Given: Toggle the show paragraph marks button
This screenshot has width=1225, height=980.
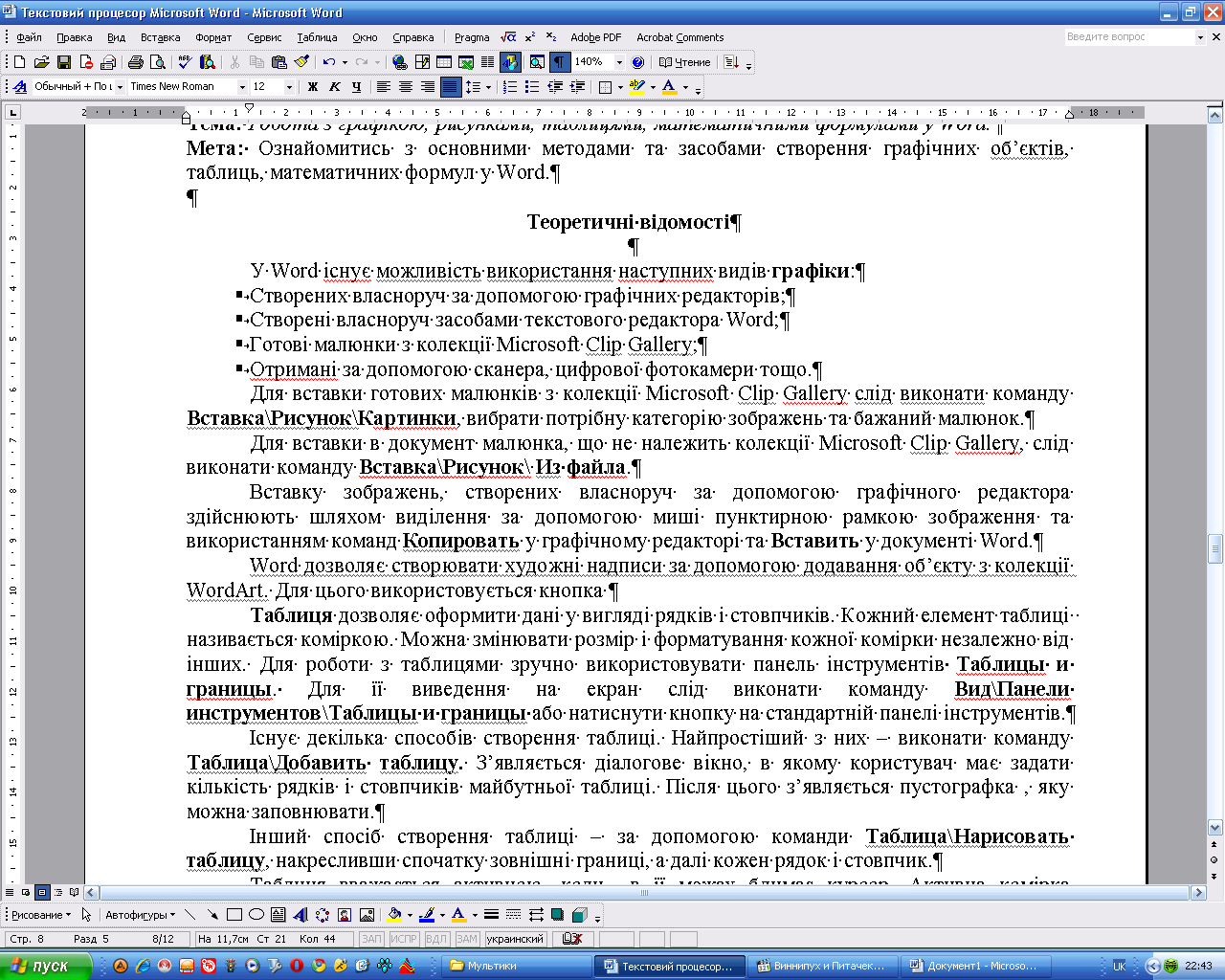Looking at the screenshot, I should [x=560, y=62].
